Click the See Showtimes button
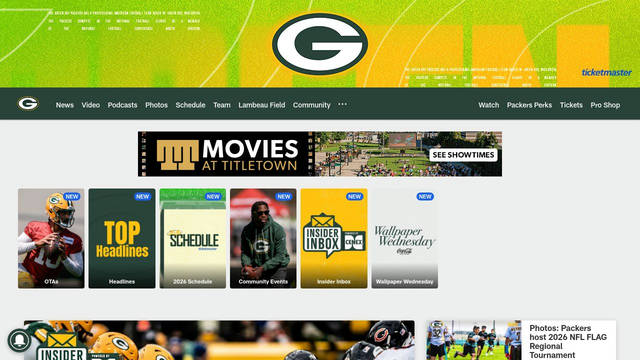Image resolution: width=640 pixels, height=360 pixels. [x=463, y=155]
